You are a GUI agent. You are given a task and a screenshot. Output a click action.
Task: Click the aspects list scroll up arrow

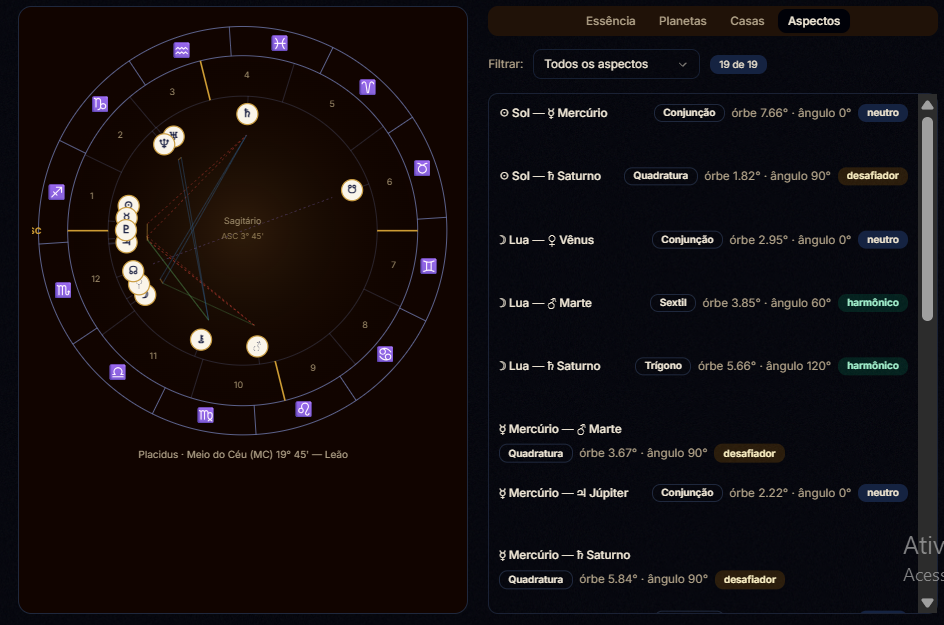pos(927,105)
